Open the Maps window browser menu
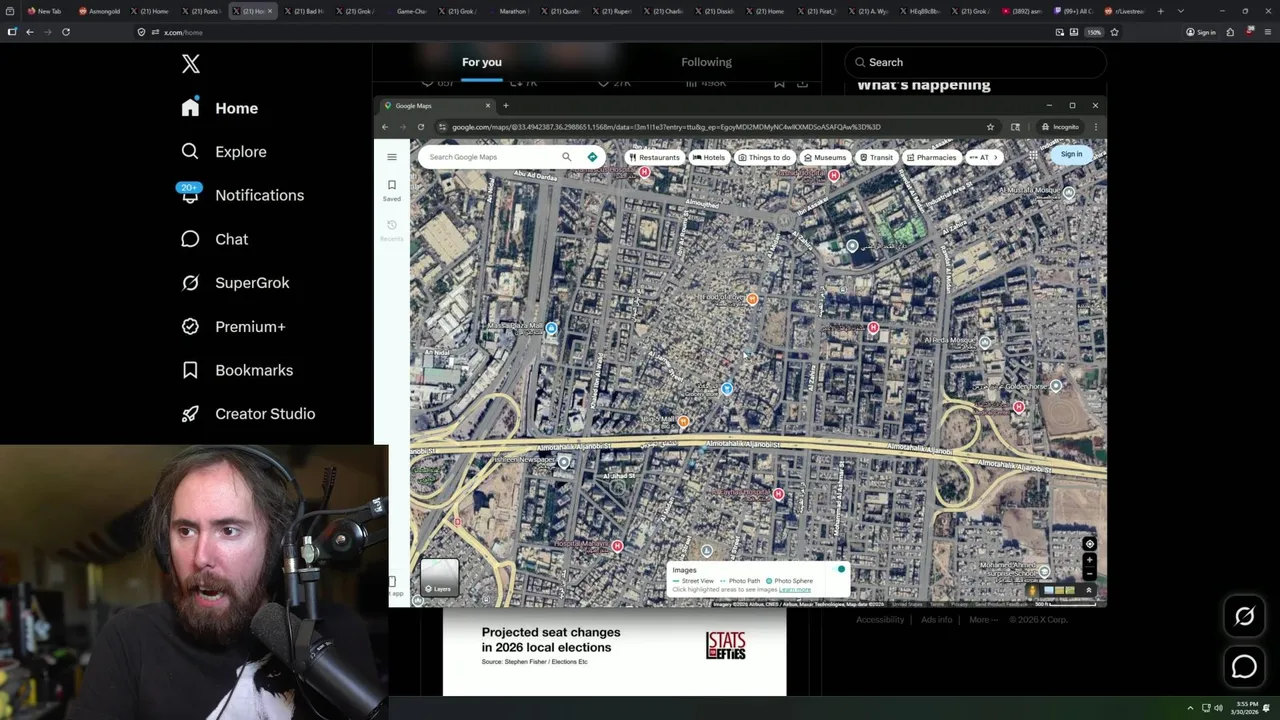 coord(1096,127)
